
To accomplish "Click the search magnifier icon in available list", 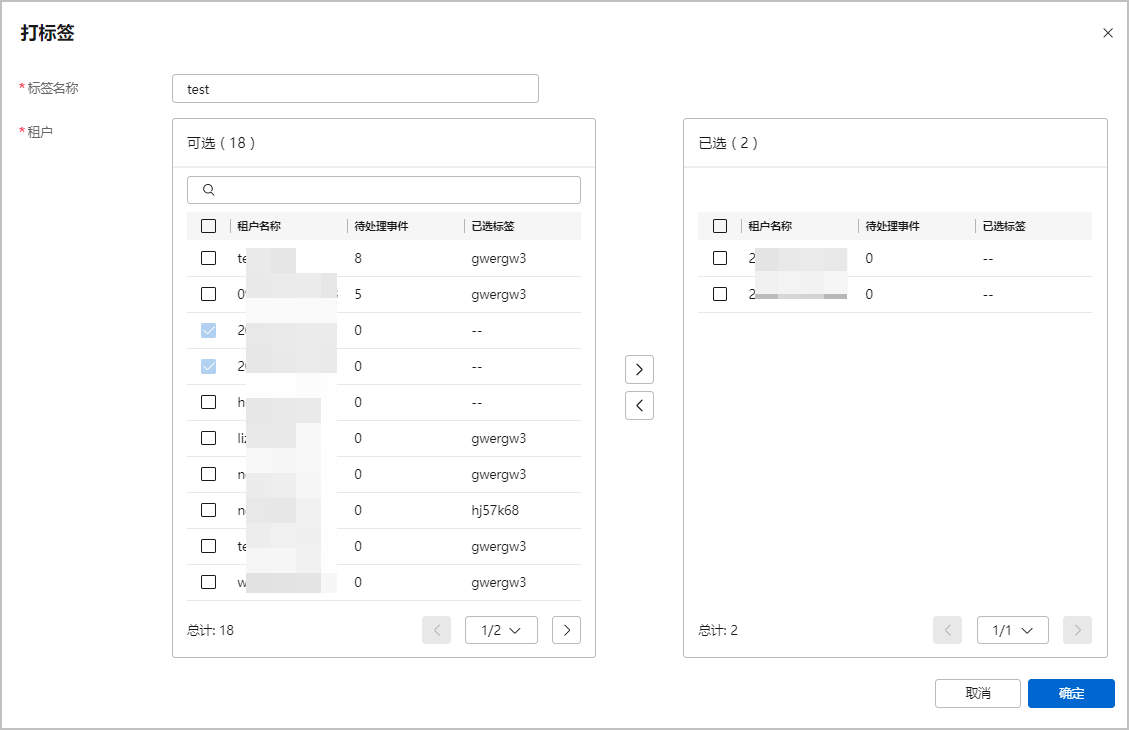I will pos(208,189).
